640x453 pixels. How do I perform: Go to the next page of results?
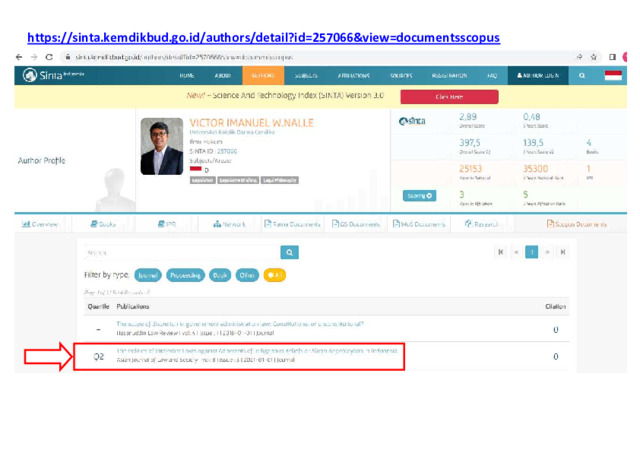[x=549, y=253]
